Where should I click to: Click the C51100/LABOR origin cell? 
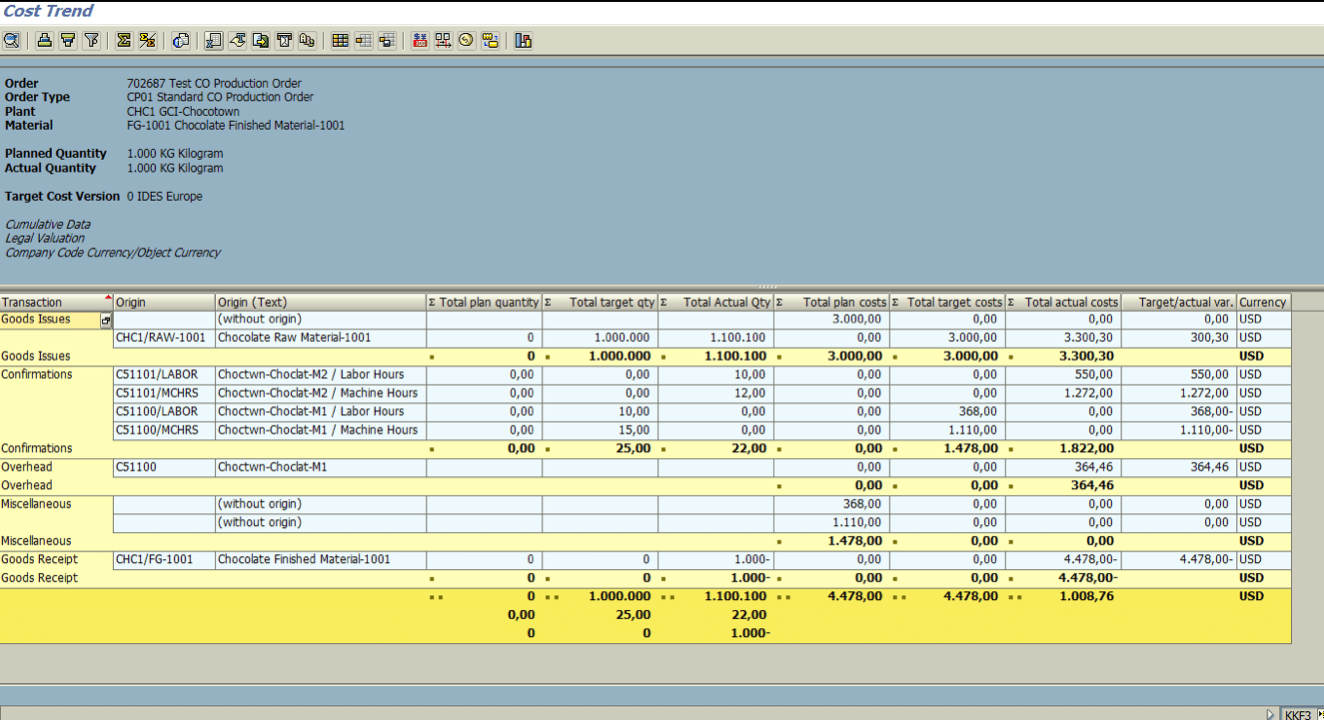tap(165, 412)
